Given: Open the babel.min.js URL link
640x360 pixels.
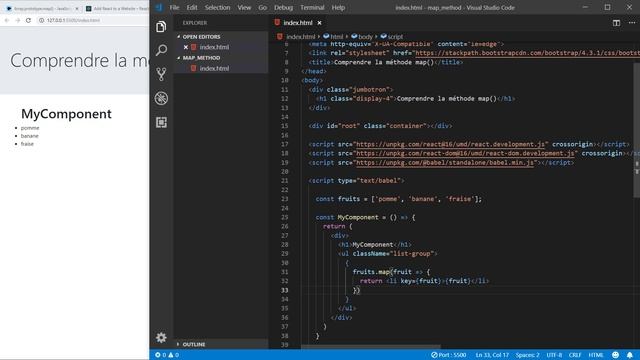Looking at the screenshot, I should 444,162.
